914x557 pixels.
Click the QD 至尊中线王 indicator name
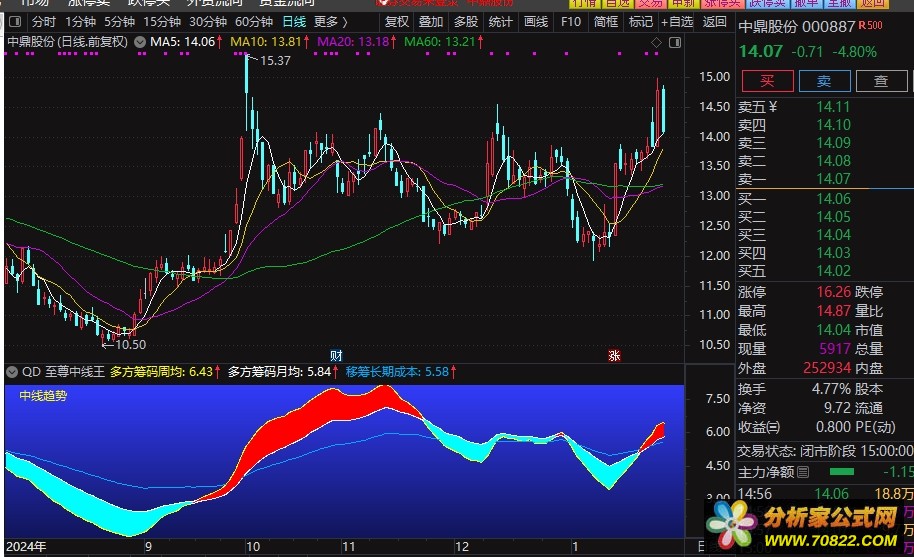[x=63, y=372]
